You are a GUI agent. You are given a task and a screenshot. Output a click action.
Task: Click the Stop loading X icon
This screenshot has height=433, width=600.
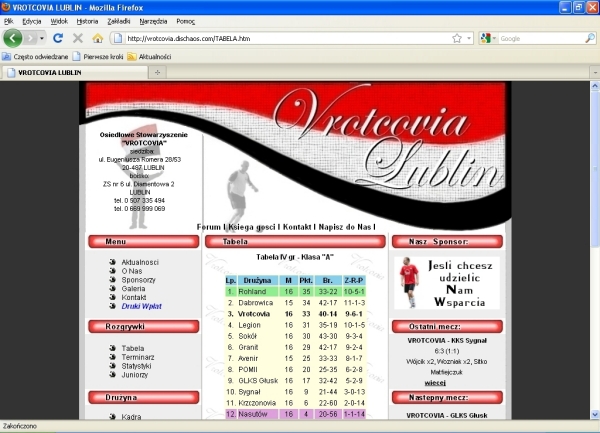78,38
